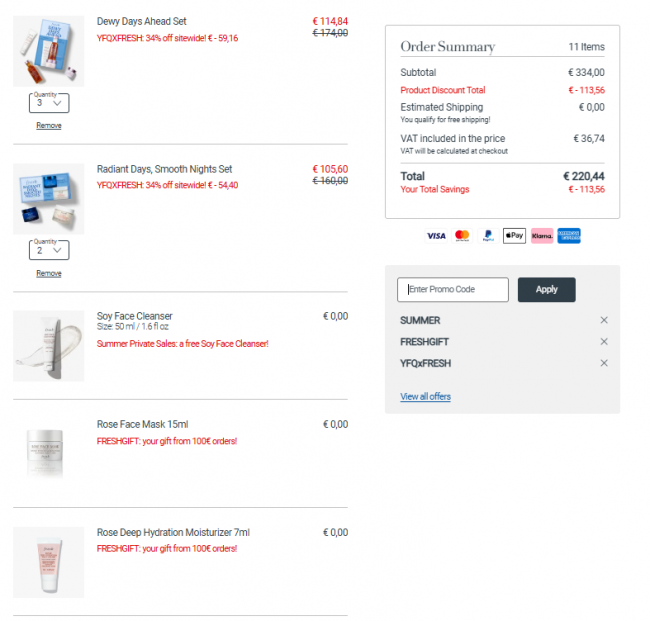Remove the FRESHGIFT promo code
The image size is (650, 621).
coord(604,342)
